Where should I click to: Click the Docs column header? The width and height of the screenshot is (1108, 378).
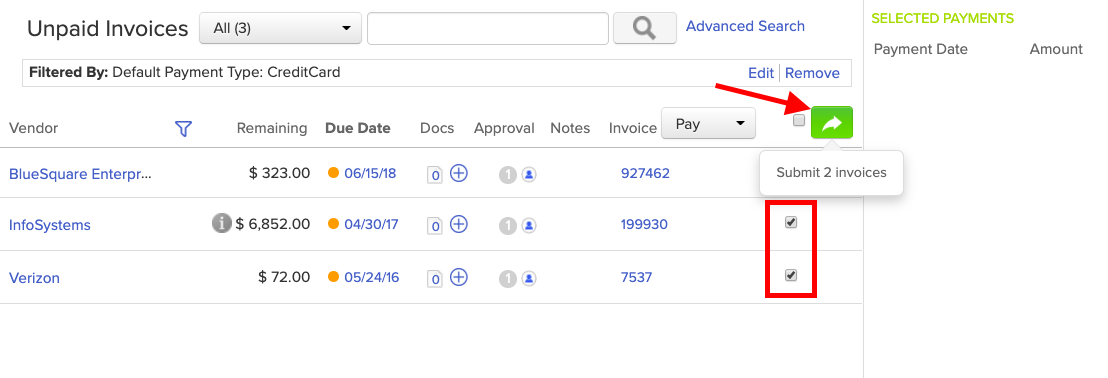(x=437, y=129)
